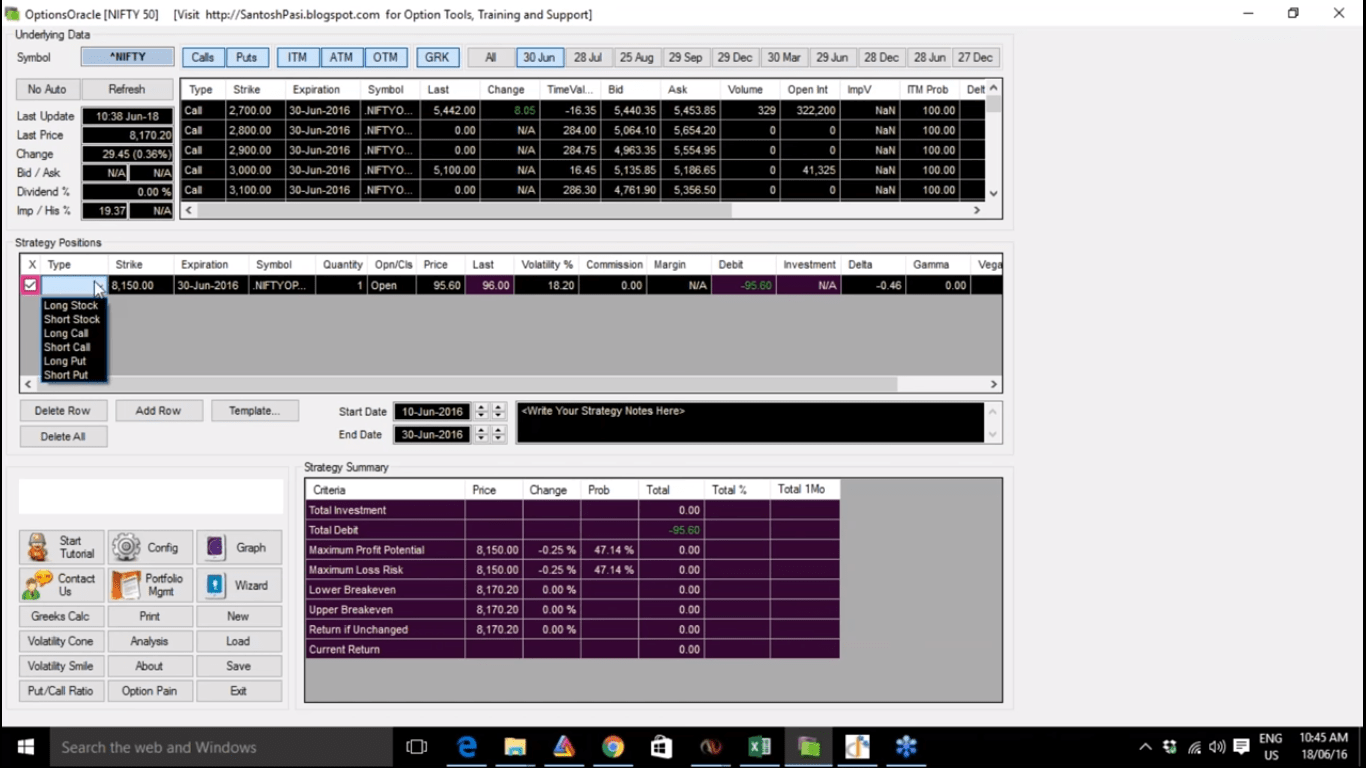Viewport: 1366px width, 768px height.
Task: Click the OptionsOracle taskbar icon
Action: point(808,747)
